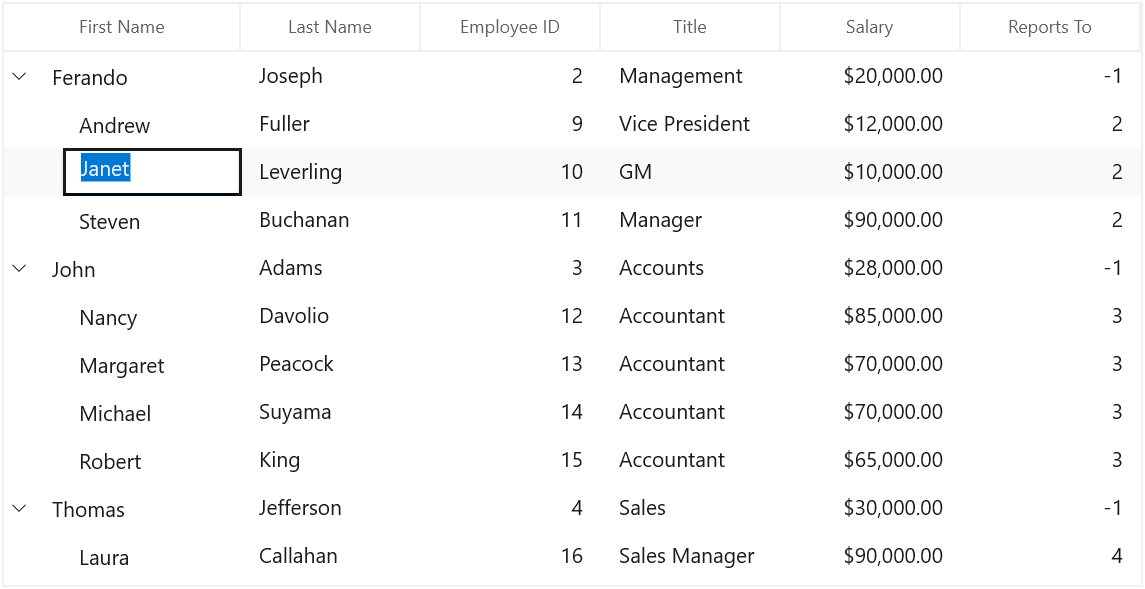1145x589 pixels.
Task: Collapse the Thomas row chevron
Action: coord(20,509)
